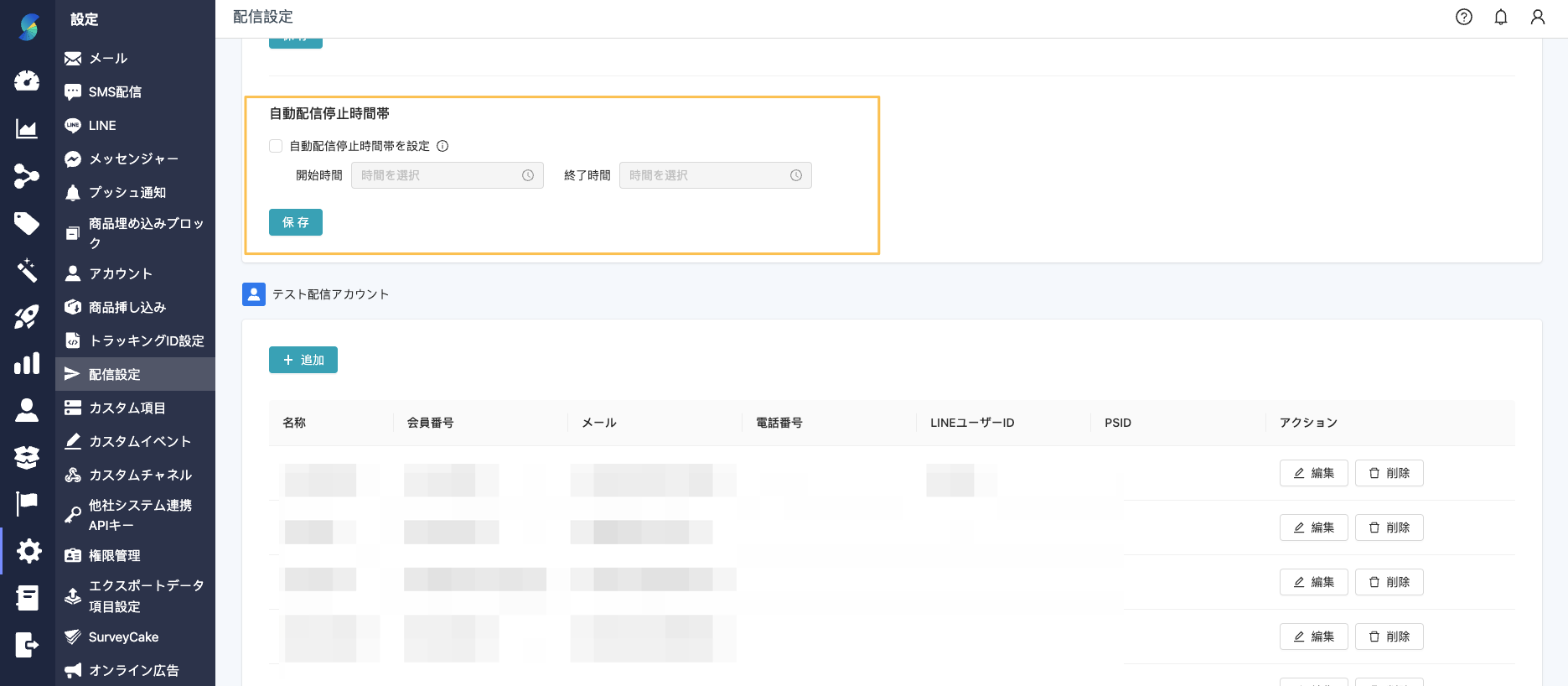1568x686 pixels.
Task: Open カスタムチャネル menu item
Action: tap(135, 475)
